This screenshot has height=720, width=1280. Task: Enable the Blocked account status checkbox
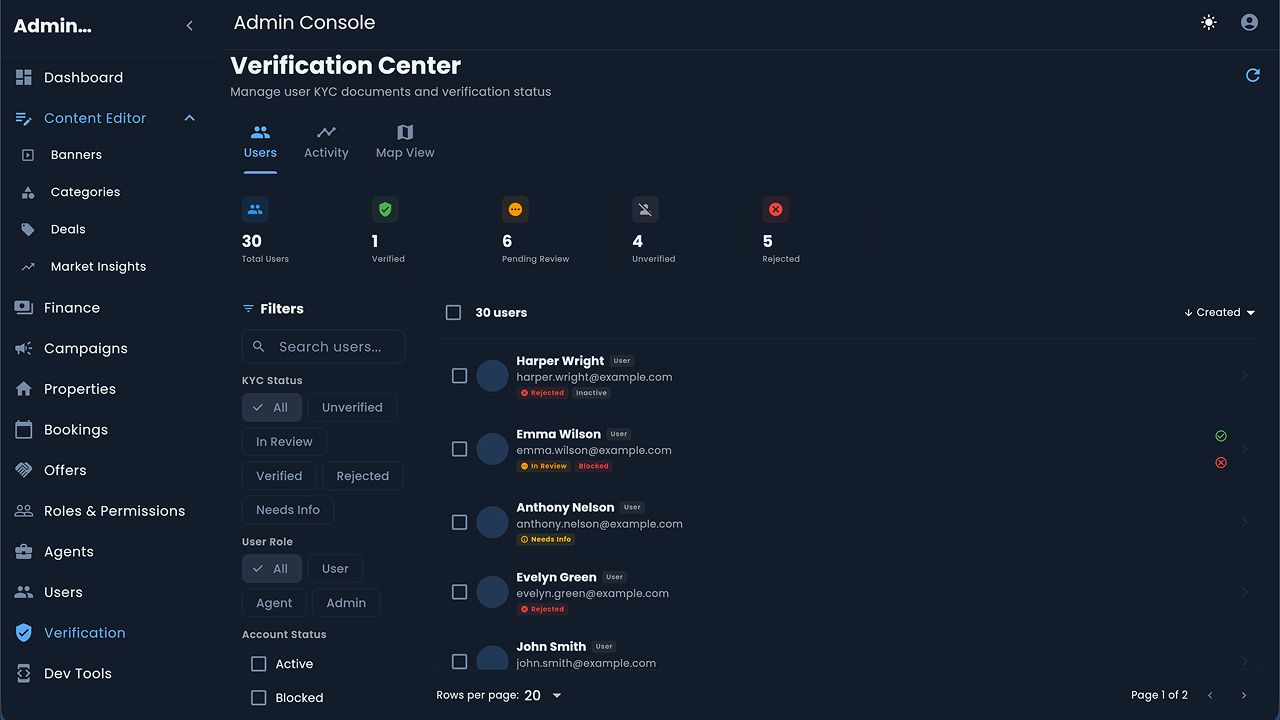click(x=259, y=698)
